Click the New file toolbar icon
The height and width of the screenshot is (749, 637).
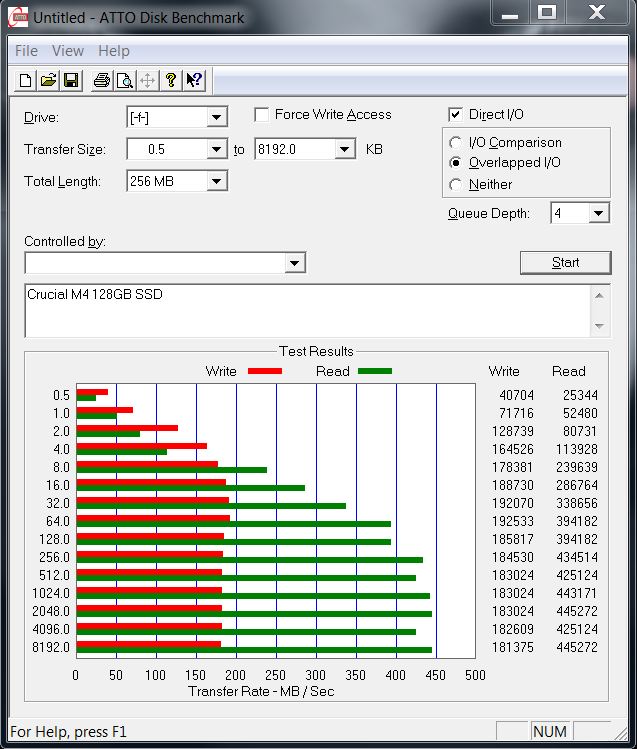click(26, 81)
